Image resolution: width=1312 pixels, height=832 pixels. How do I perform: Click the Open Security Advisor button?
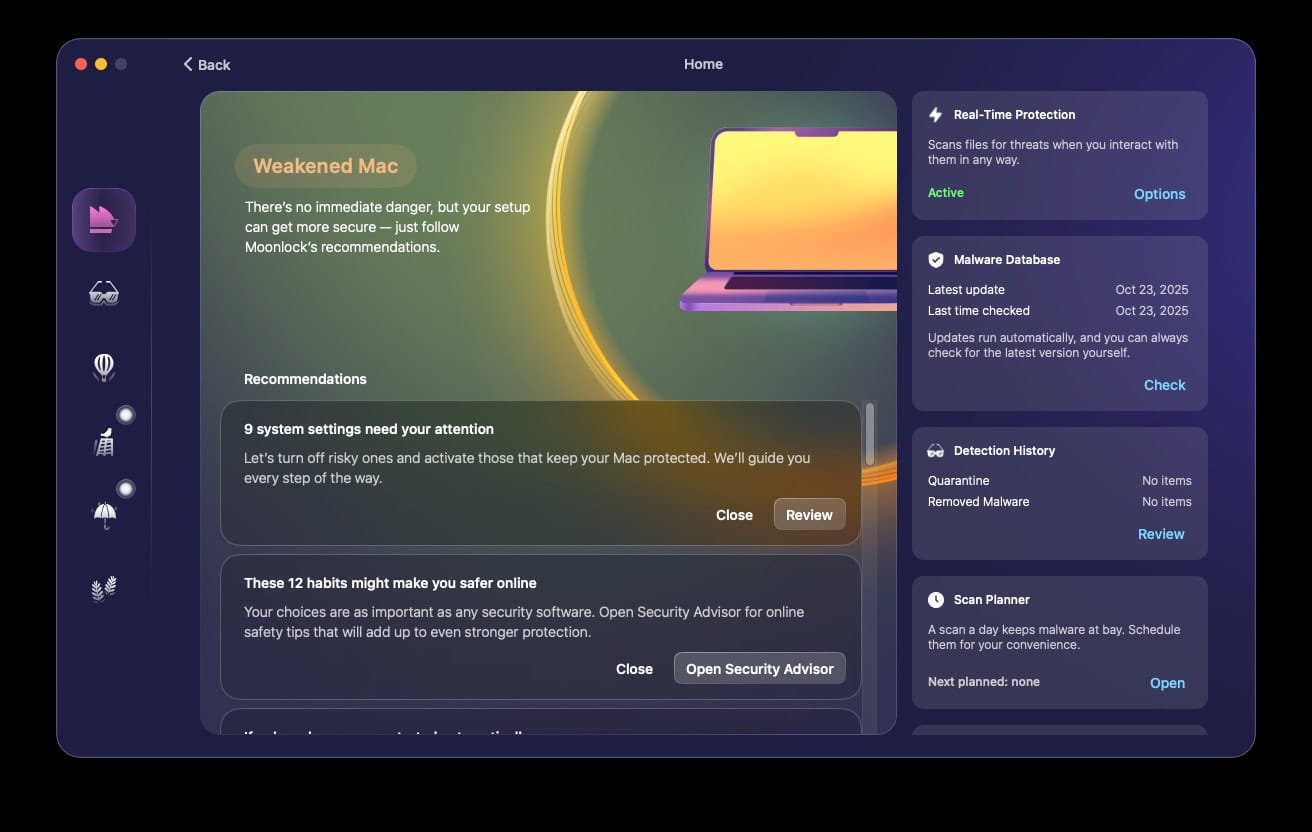coord(759,669)
